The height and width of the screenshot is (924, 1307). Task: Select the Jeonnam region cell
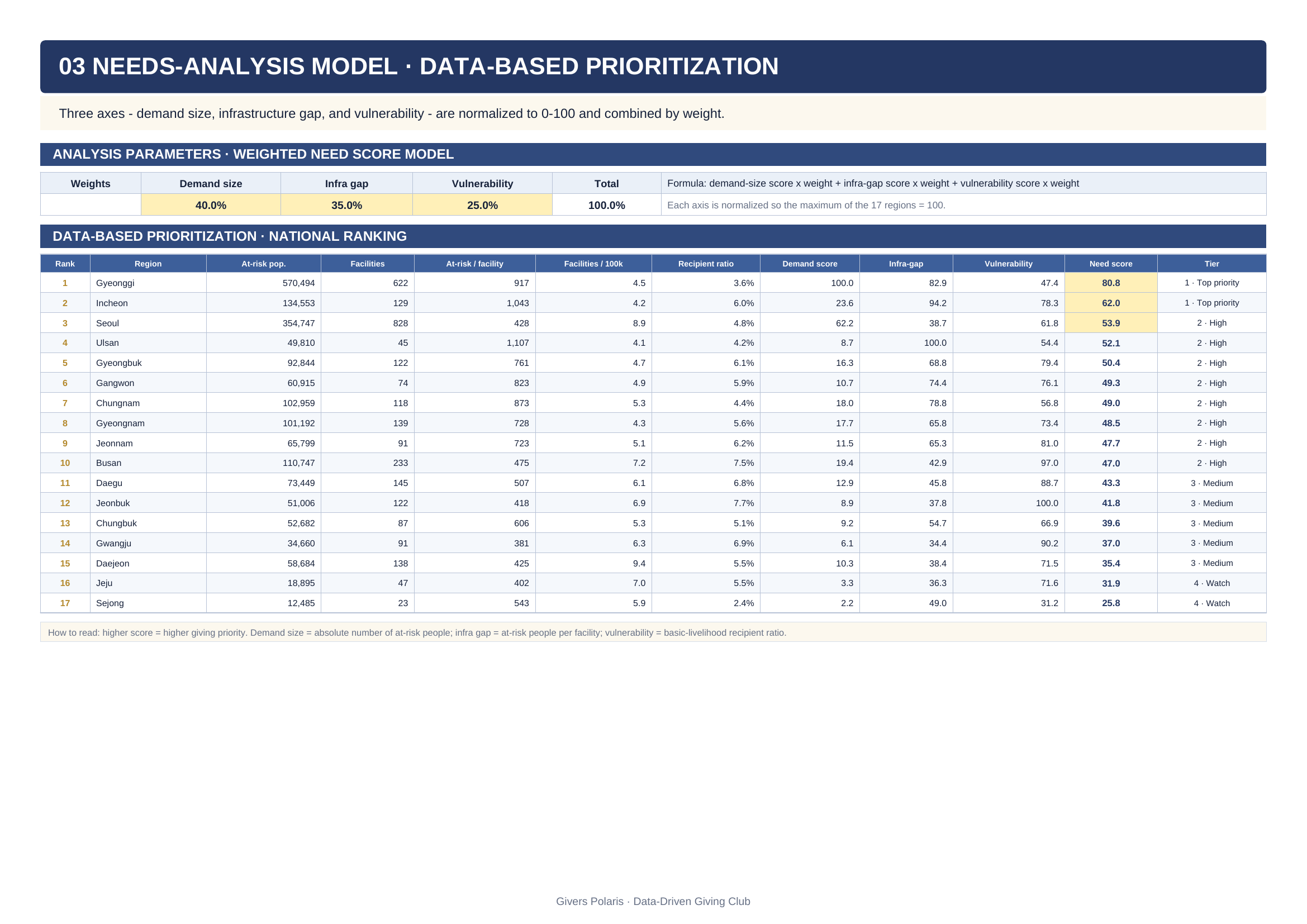(148, 442)
